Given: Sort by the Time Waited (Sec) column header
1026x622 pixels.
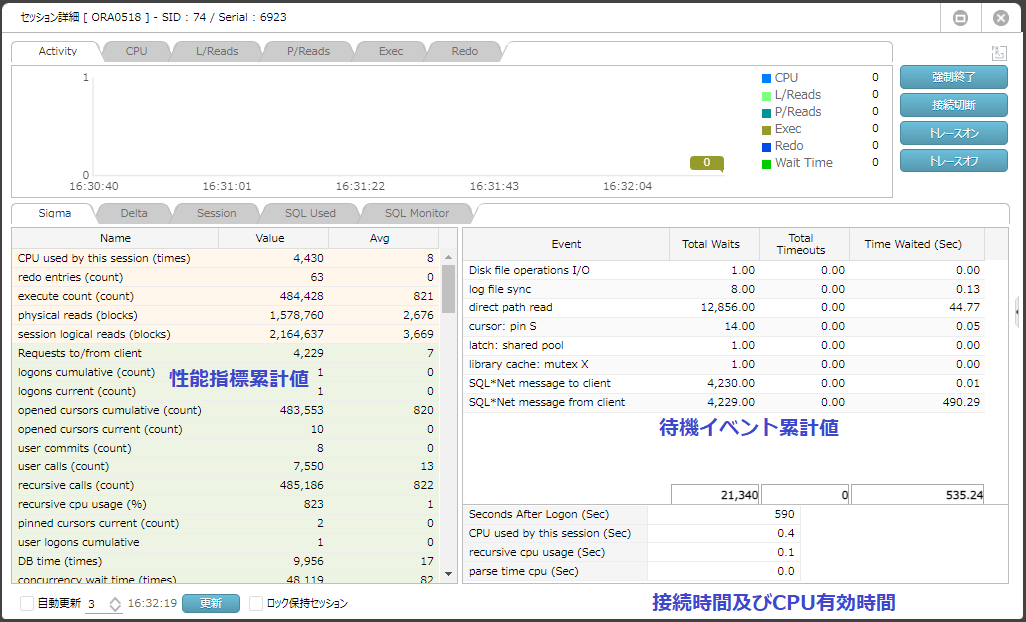Looking at the screenshot, I should point(916,244).
